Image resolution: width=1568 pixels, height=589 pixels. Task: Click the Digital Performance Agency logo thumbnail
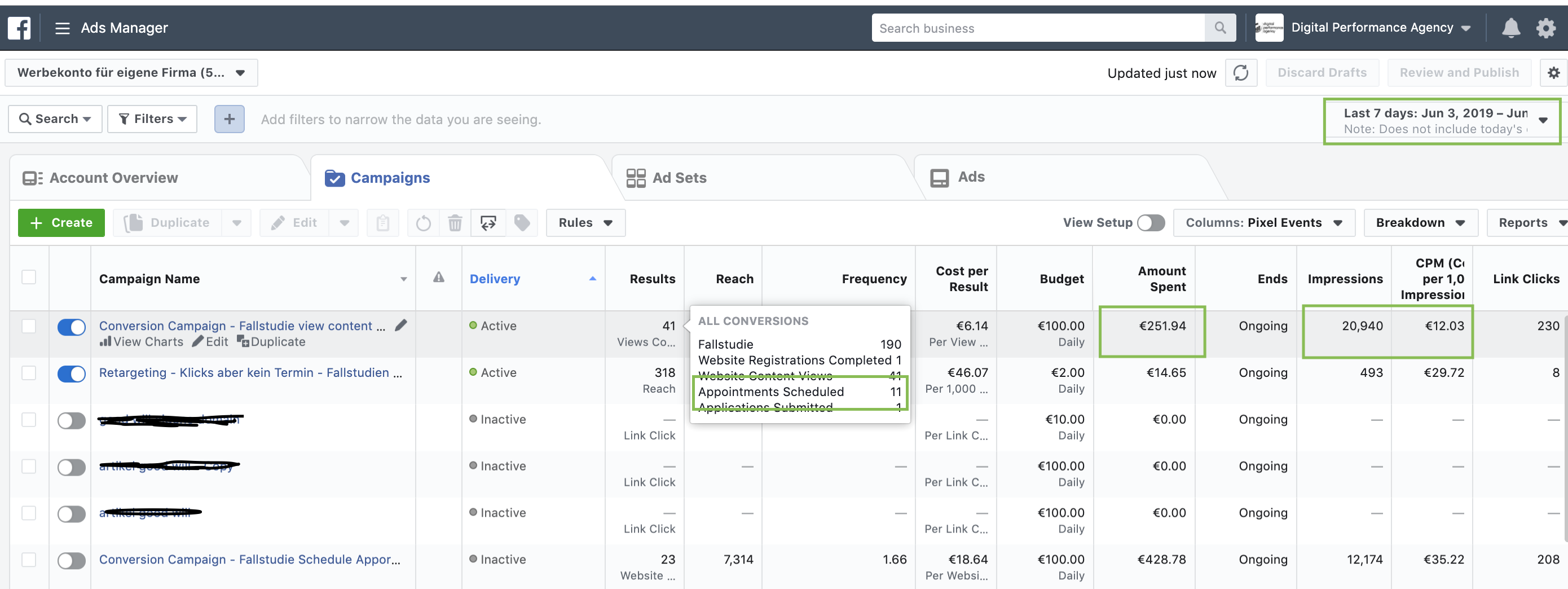coord(1269,28)
